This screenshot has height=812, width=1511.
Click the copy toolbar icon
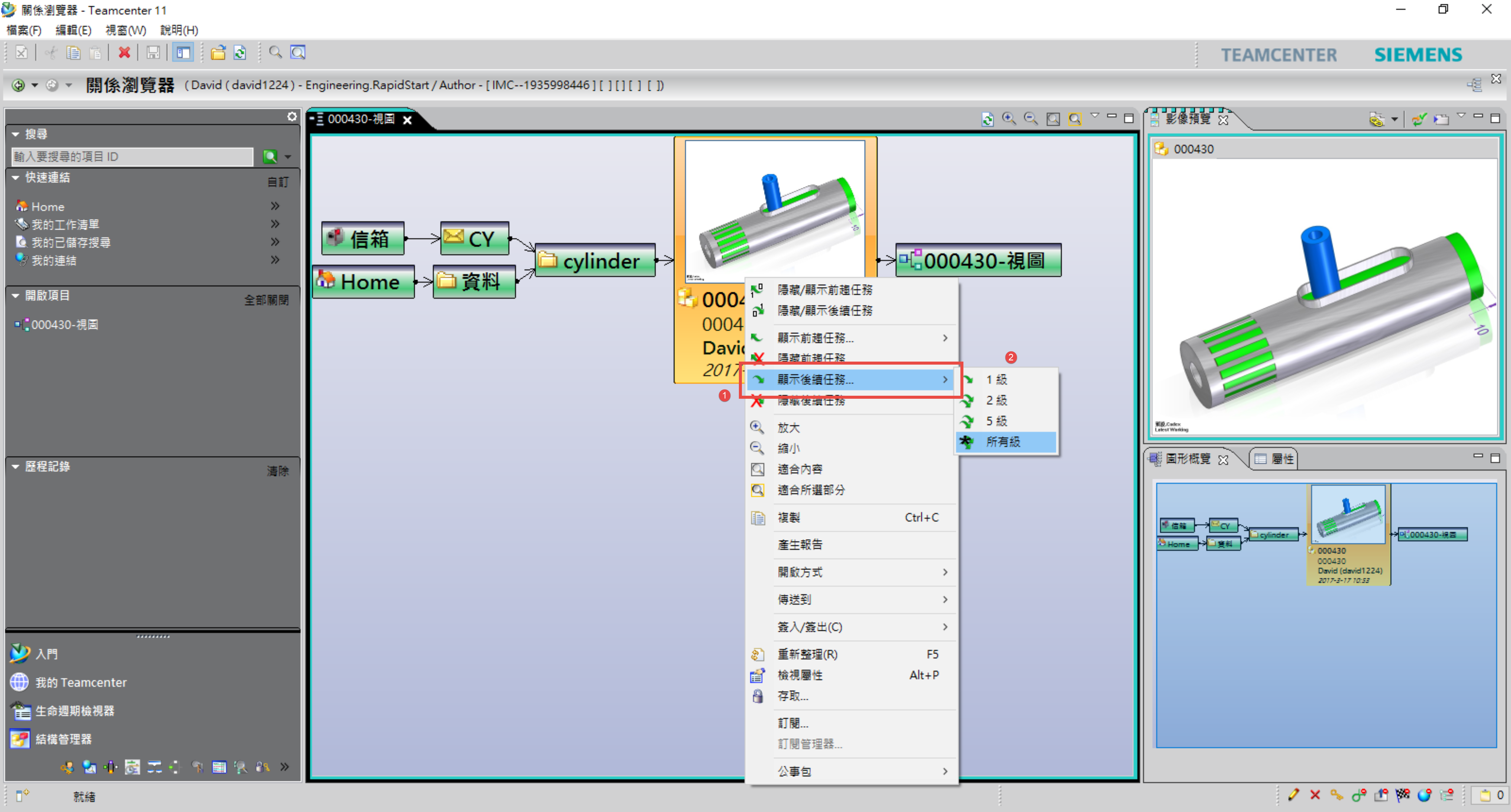coord(73,53)
